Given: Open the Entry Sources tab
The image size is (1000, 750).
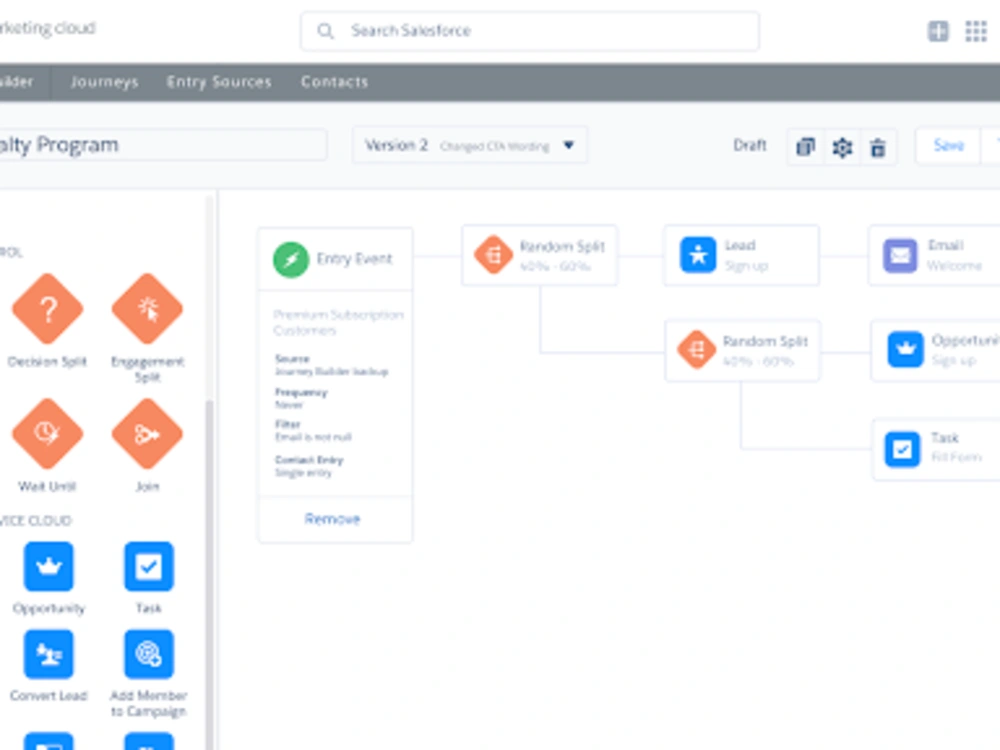Looking at the screenshot, I should click(219, 82).
